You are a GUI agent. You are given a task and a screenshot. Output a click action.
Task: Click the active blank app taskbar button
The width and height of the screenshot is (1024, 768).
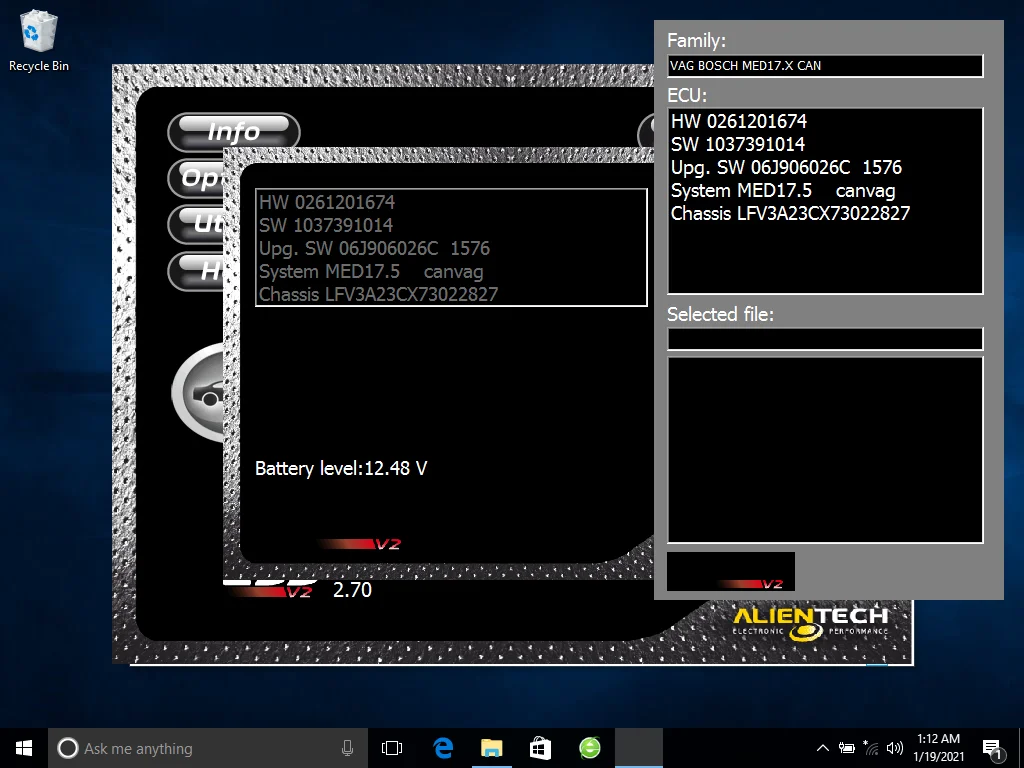coord(639,748)
